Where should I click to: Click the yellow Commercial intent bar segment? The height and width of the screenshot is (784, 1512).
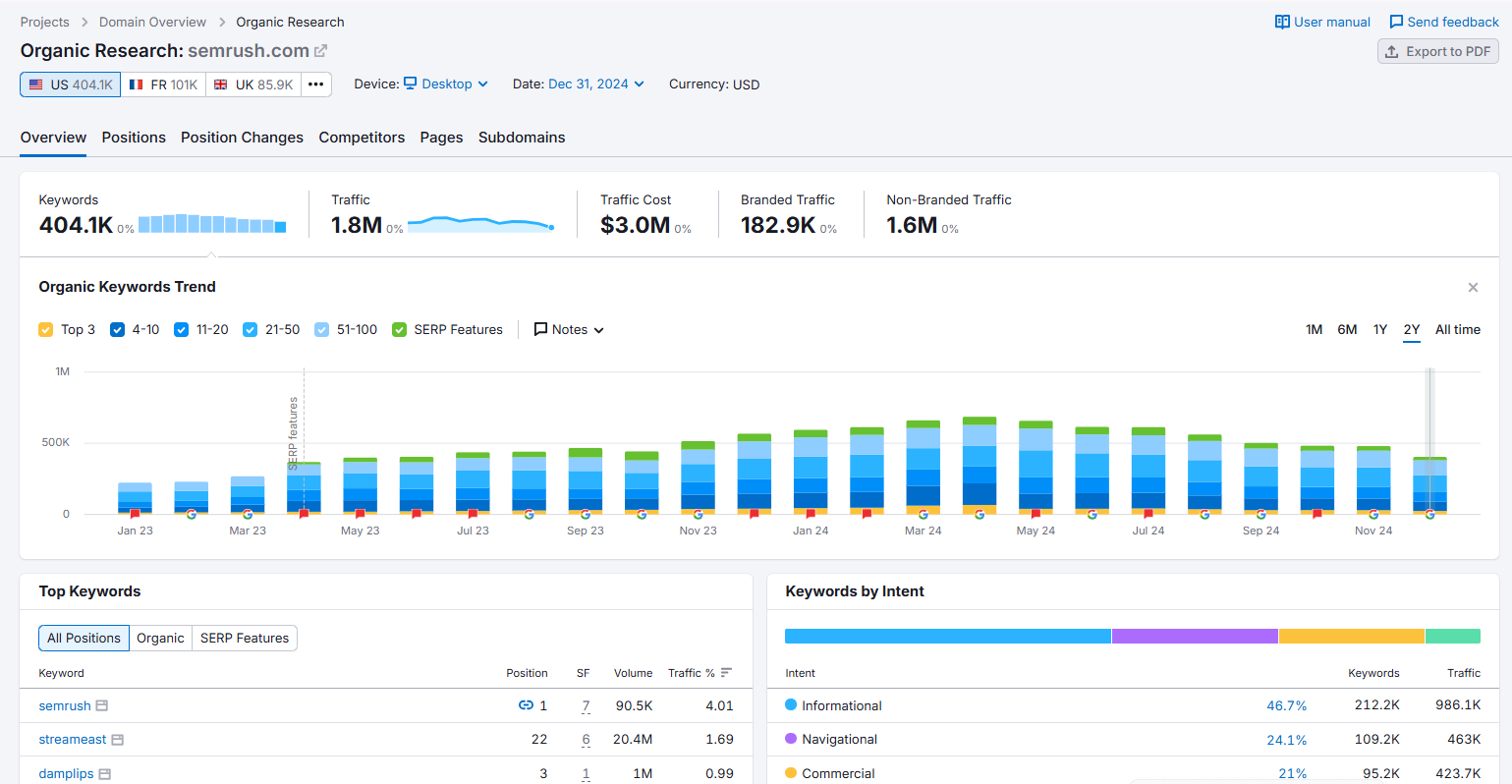pos(1352,637)
